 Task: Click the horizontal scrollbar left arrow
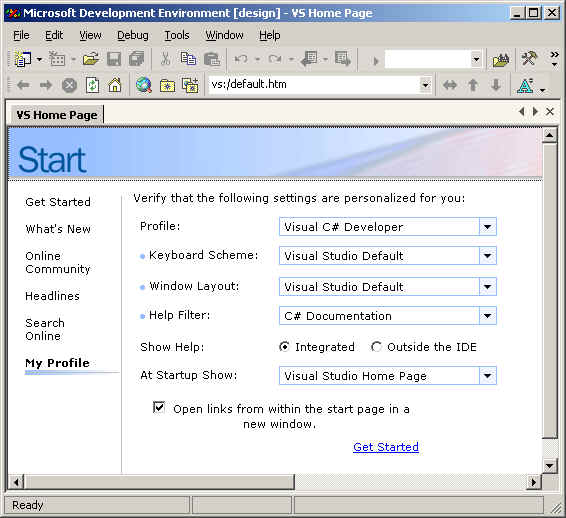[x=16, y=482]
